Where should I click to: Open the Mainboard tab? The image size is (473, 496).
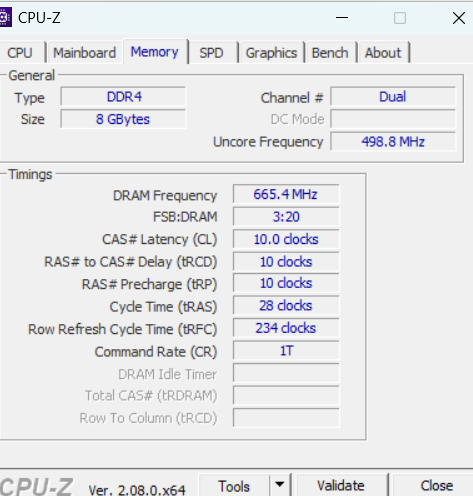coord(85,53)
